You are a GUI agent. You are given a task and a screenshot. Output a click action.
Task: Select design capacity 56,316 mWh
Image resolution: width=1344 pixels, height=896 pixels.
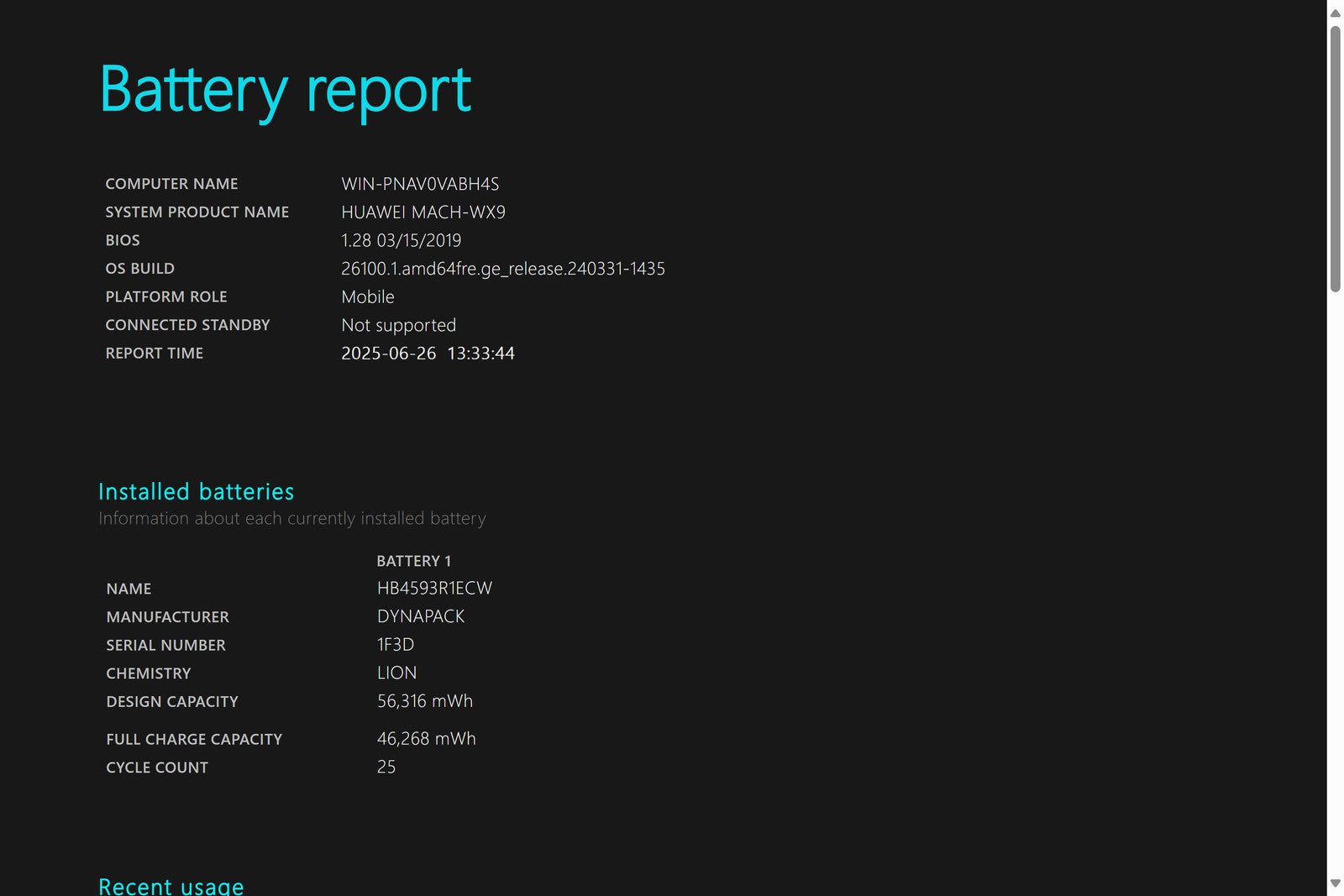(425, 701)
